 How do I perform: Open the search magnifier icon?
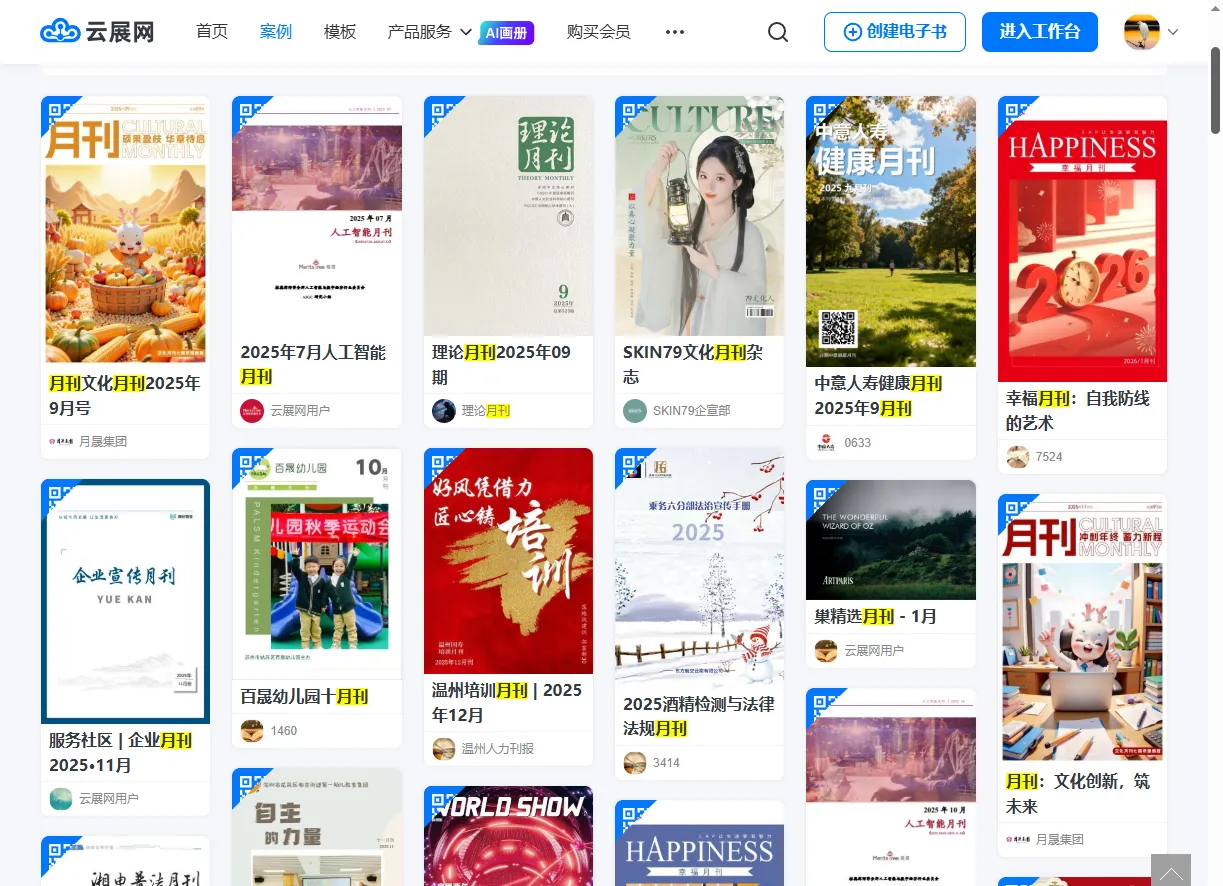coord(778,32)
